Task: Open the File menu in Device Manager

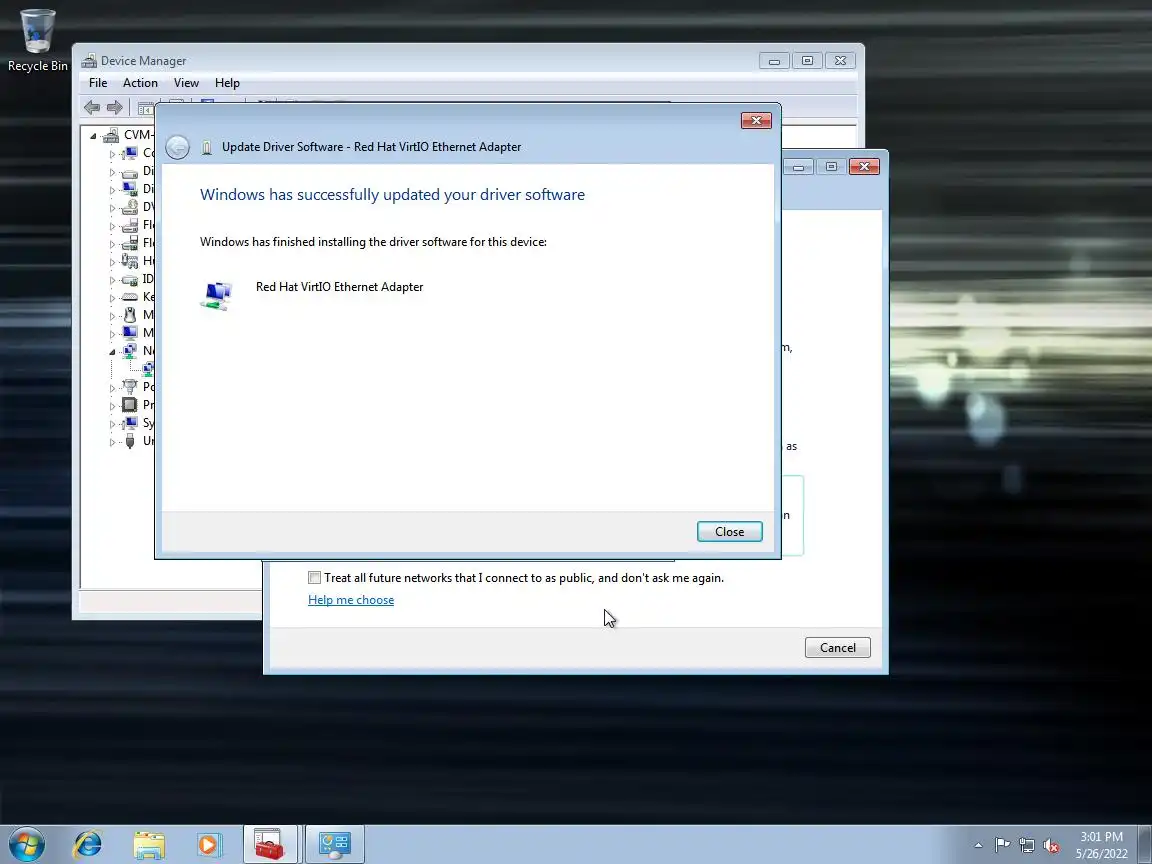Action: coord(98,83)
